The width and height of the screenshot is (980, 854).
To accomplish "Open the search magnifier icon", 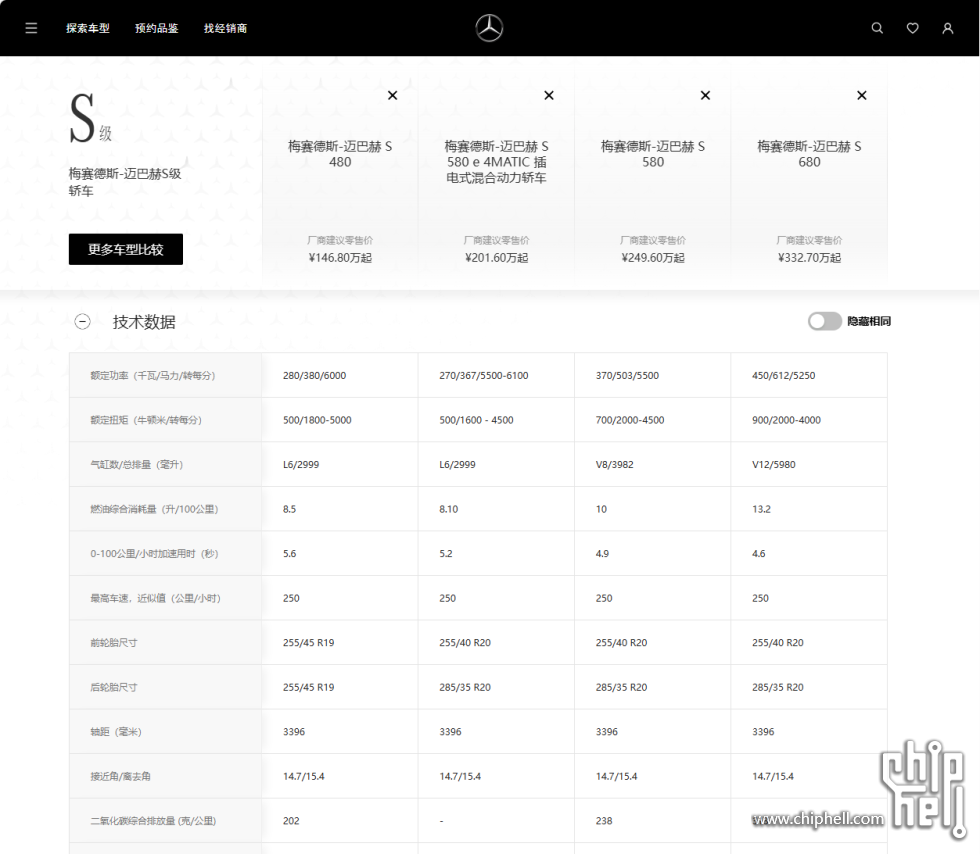I will coord(878,28).
